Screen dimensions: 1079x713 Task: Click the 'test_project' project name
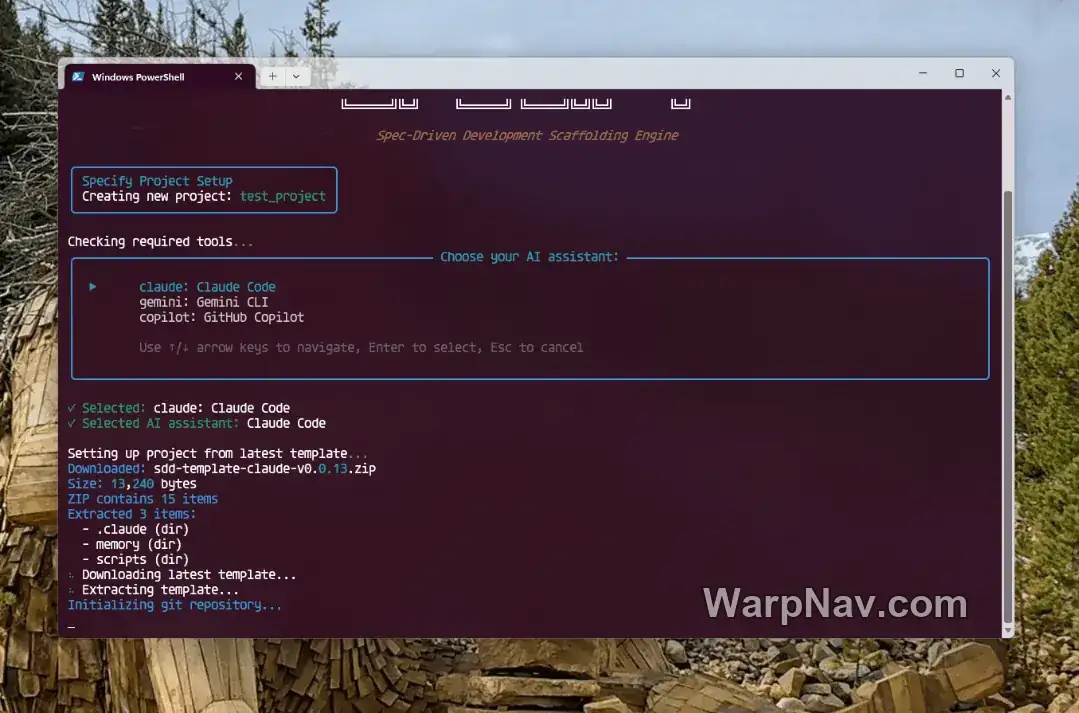(283, 196)
